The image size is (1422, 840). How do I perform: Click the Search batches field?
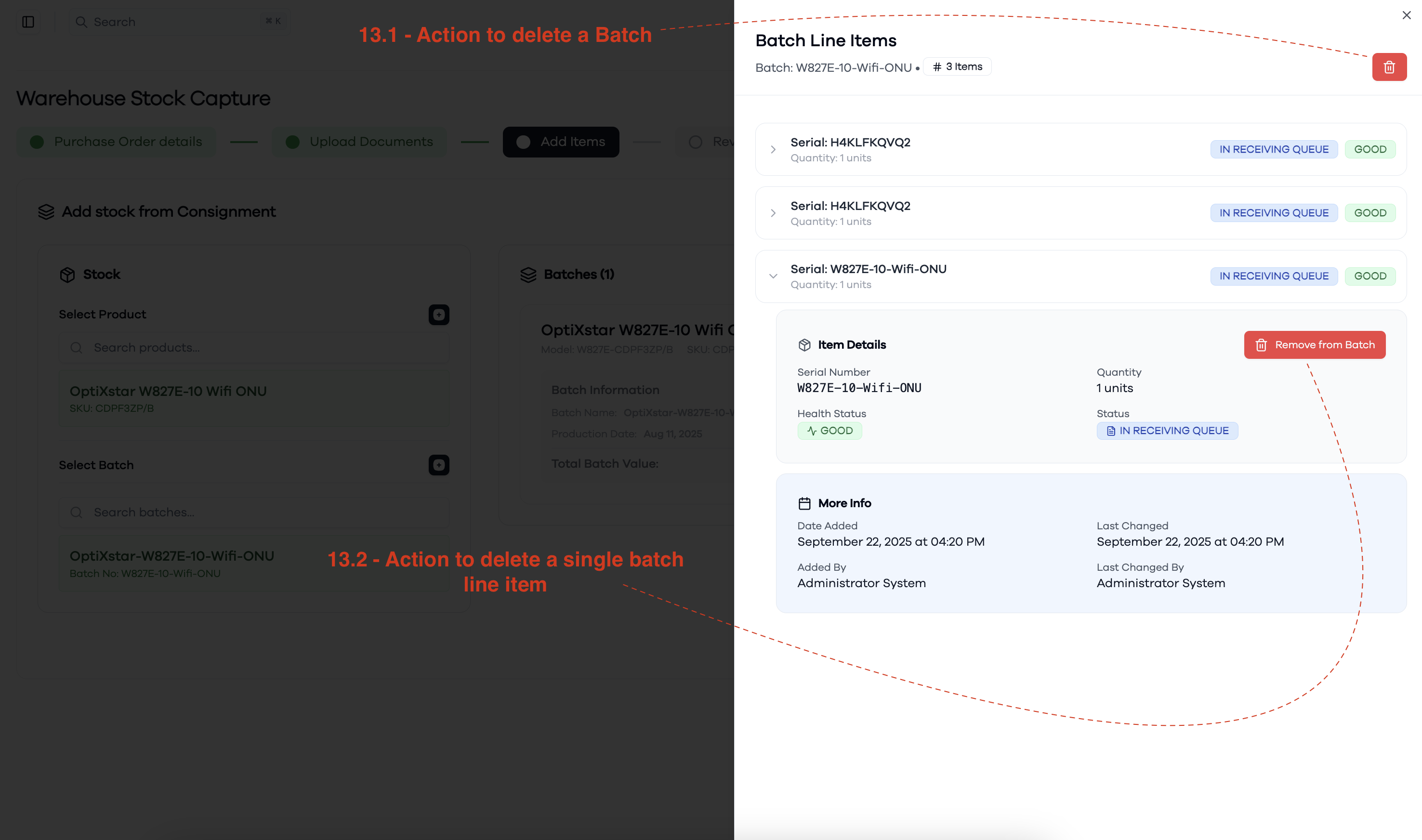coord(254,512)
